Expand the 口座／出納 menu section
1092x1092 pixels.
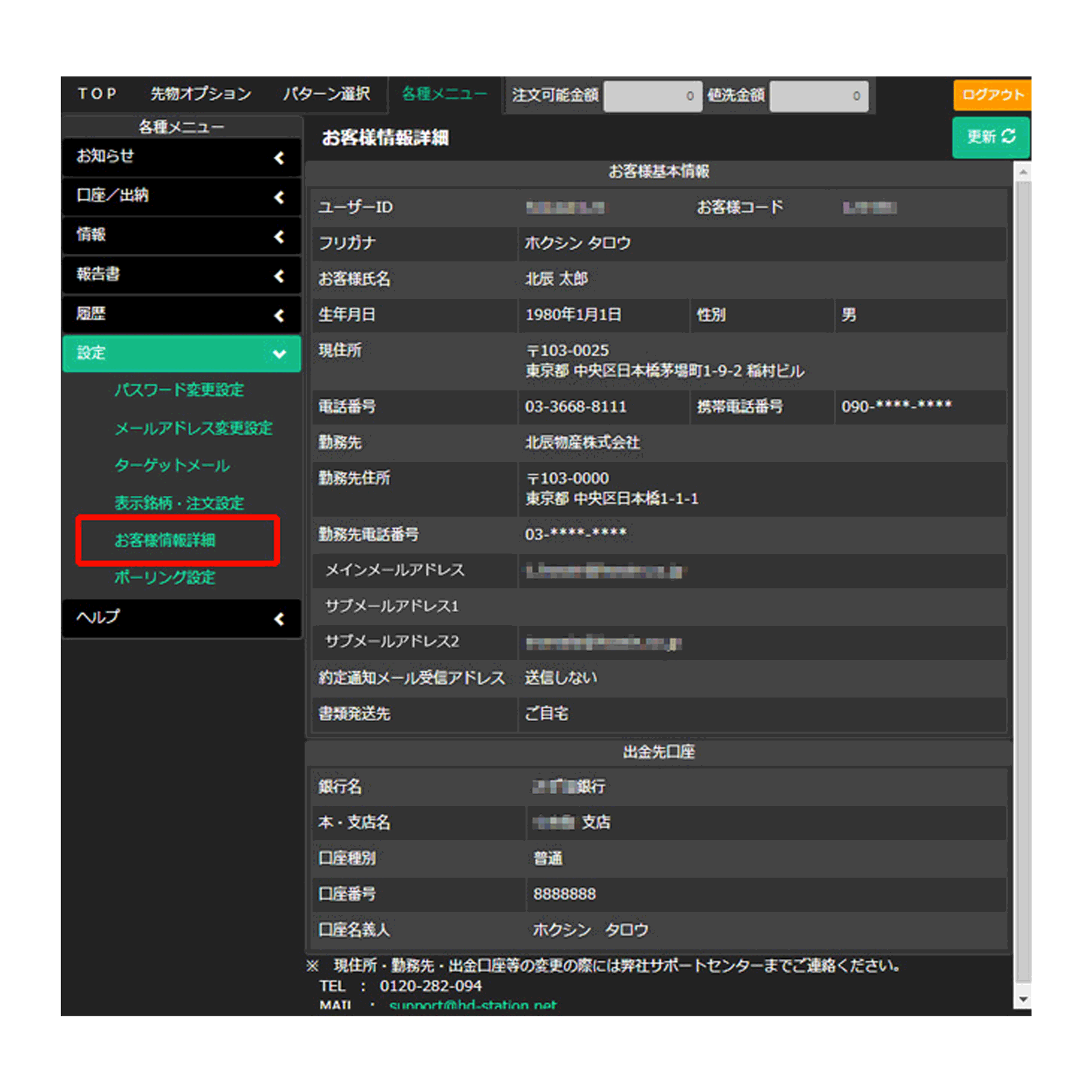(182, 197)
